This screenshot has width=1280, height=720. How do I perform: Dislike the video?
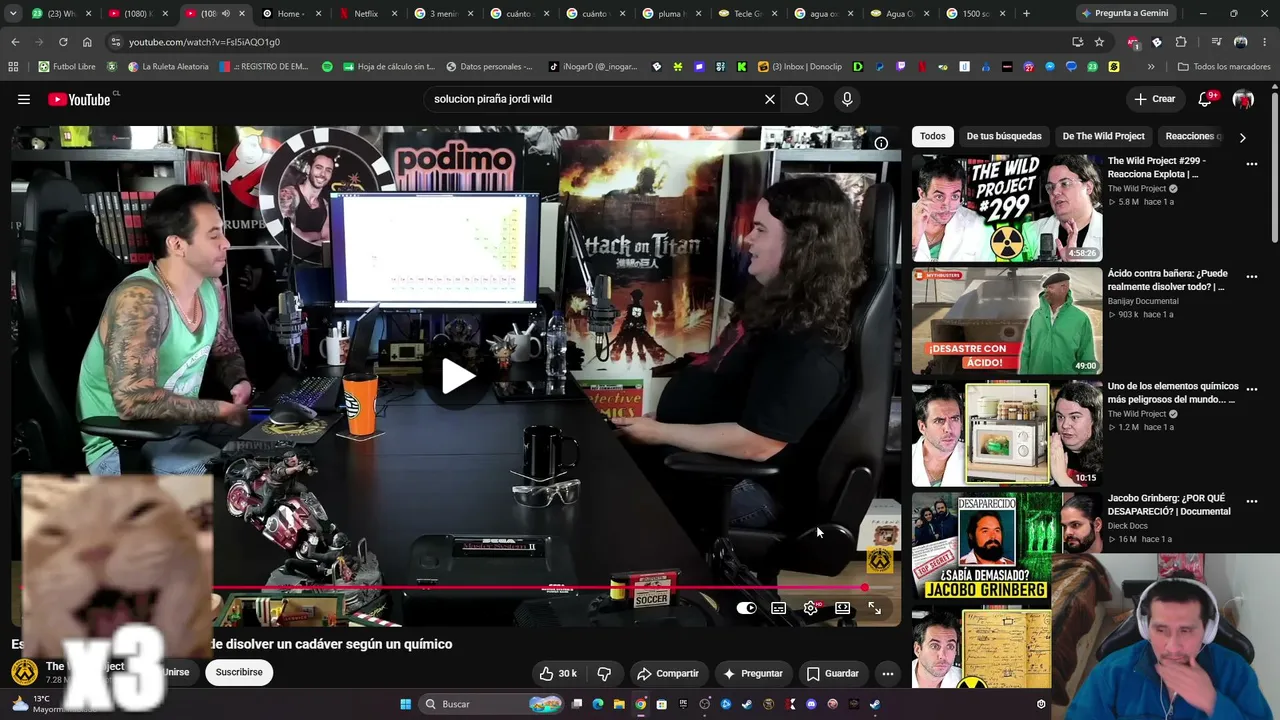point(604,673)
